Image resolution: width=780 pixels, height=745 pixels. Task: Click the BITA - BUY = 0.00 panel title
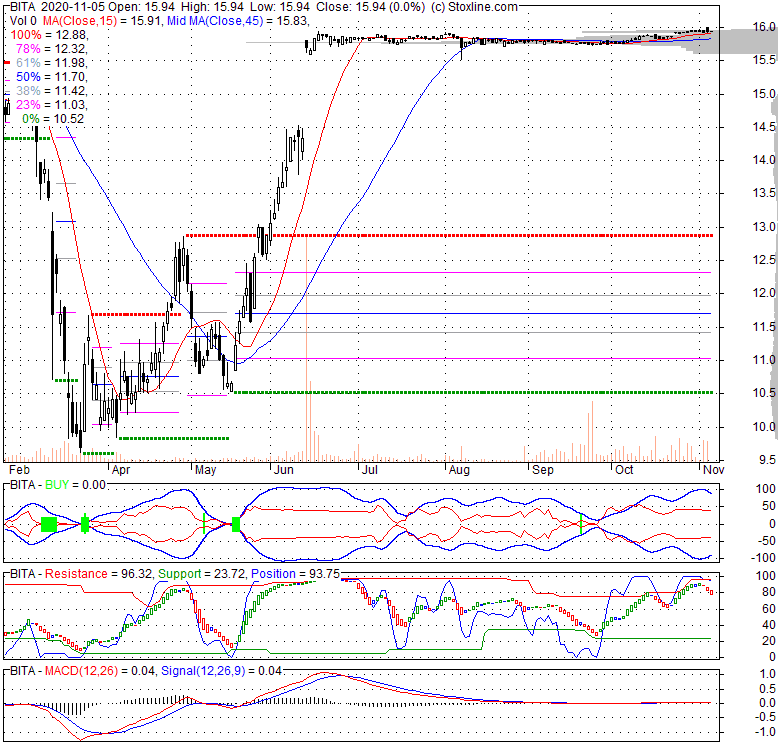[x=70, y=483]
